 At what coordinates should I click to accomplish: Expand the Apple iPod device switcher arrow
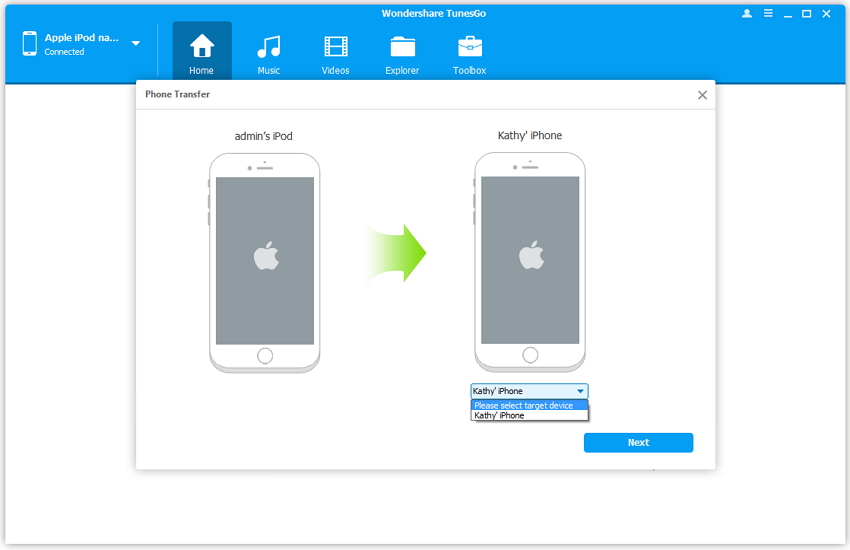136,44
